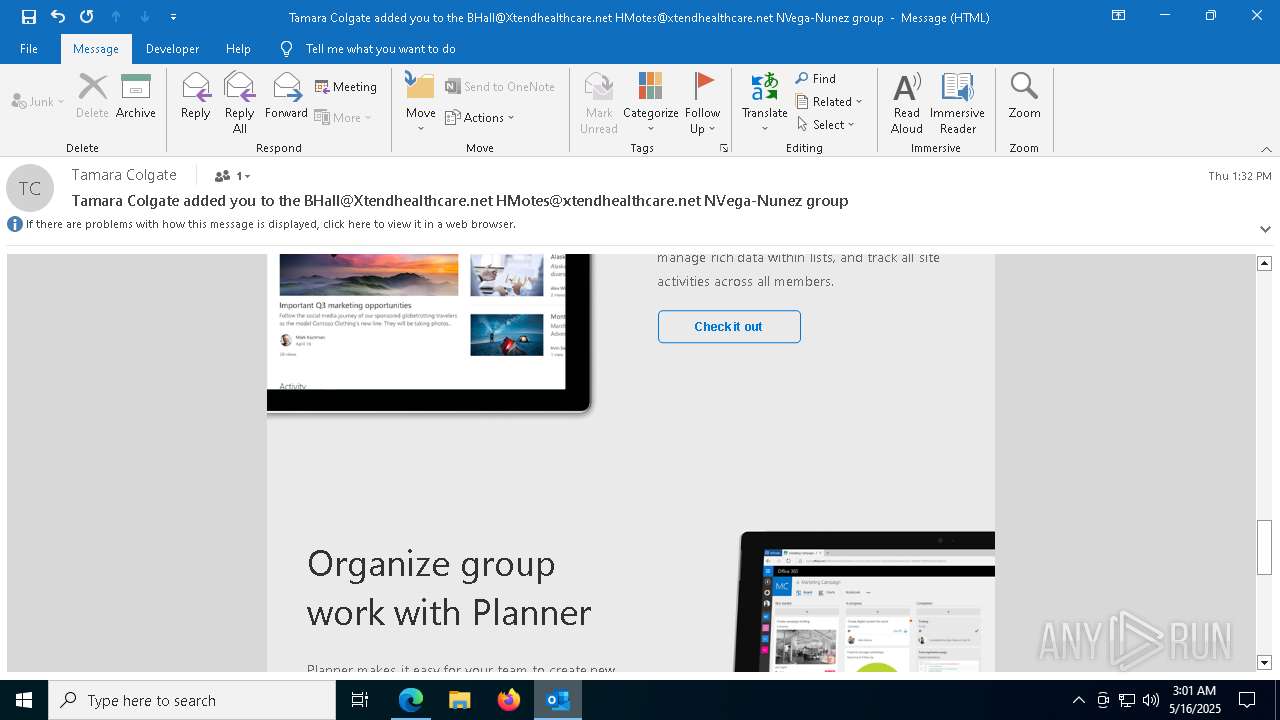
Task: Open File Explorer from taskbar
Action: click(460, 700)
